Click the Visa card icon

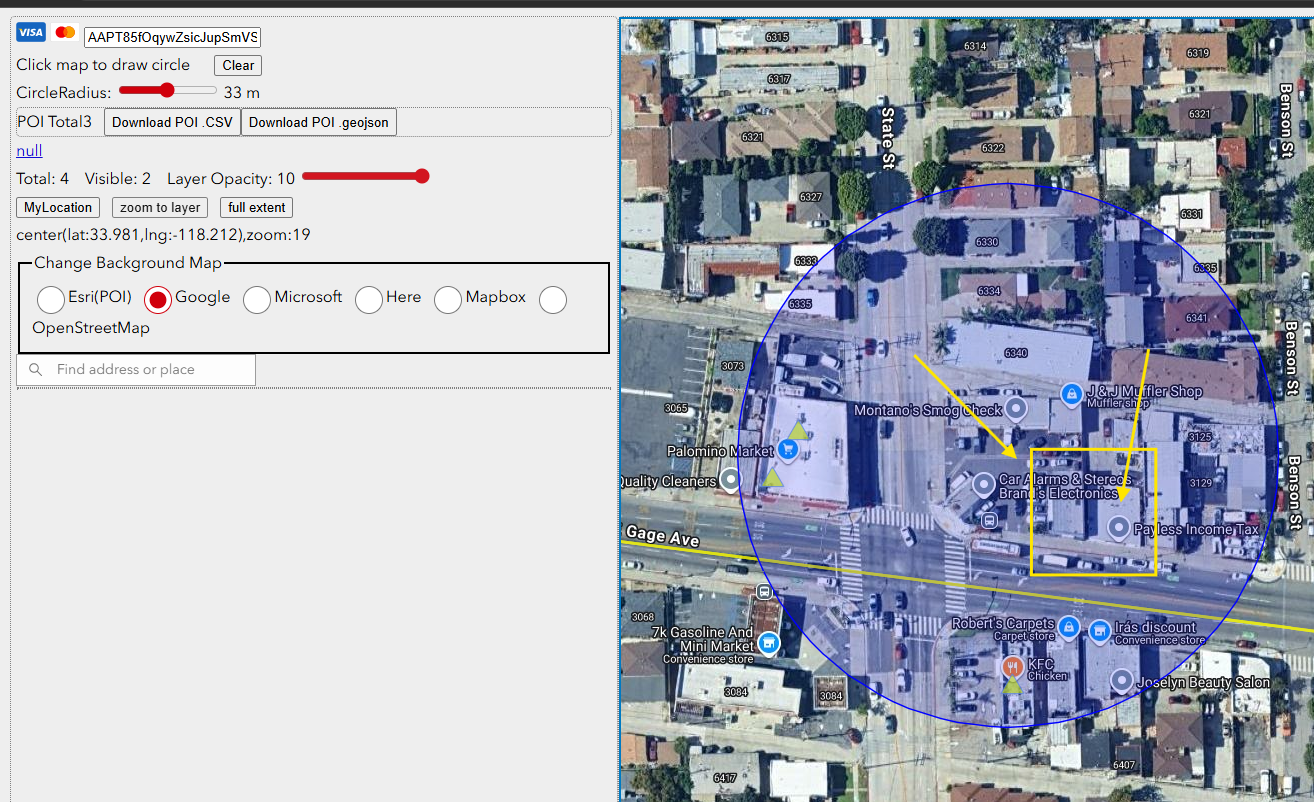pos(31,33)
